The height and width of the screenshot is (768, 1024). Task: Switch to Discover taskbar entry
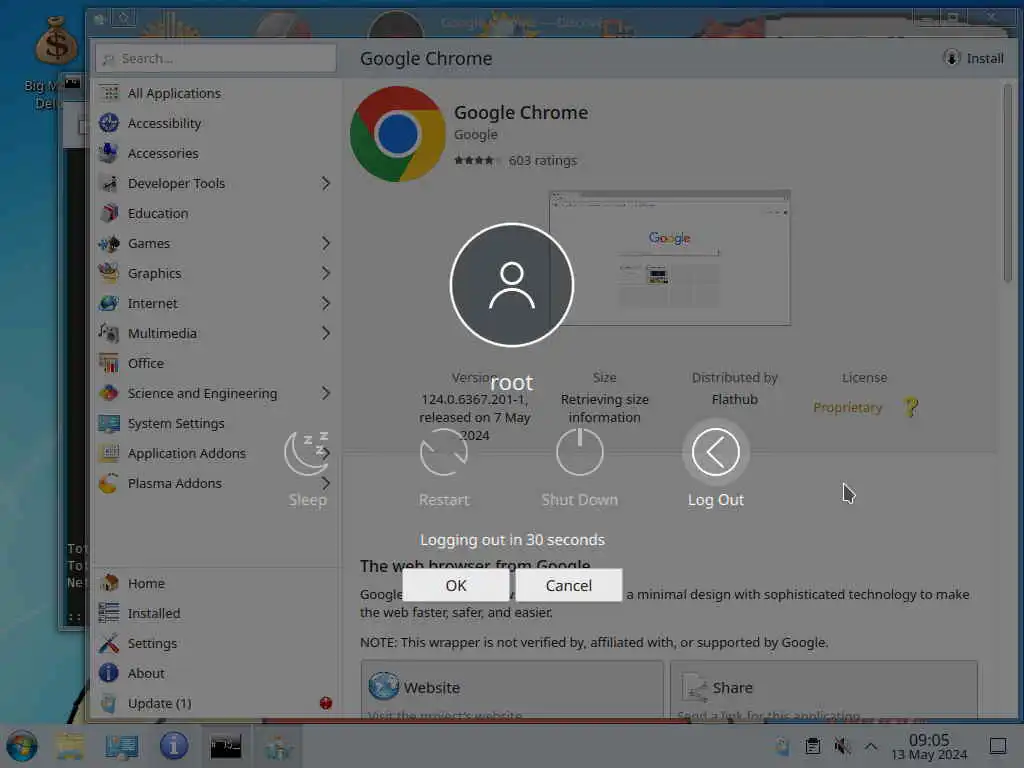click(278, 746)
